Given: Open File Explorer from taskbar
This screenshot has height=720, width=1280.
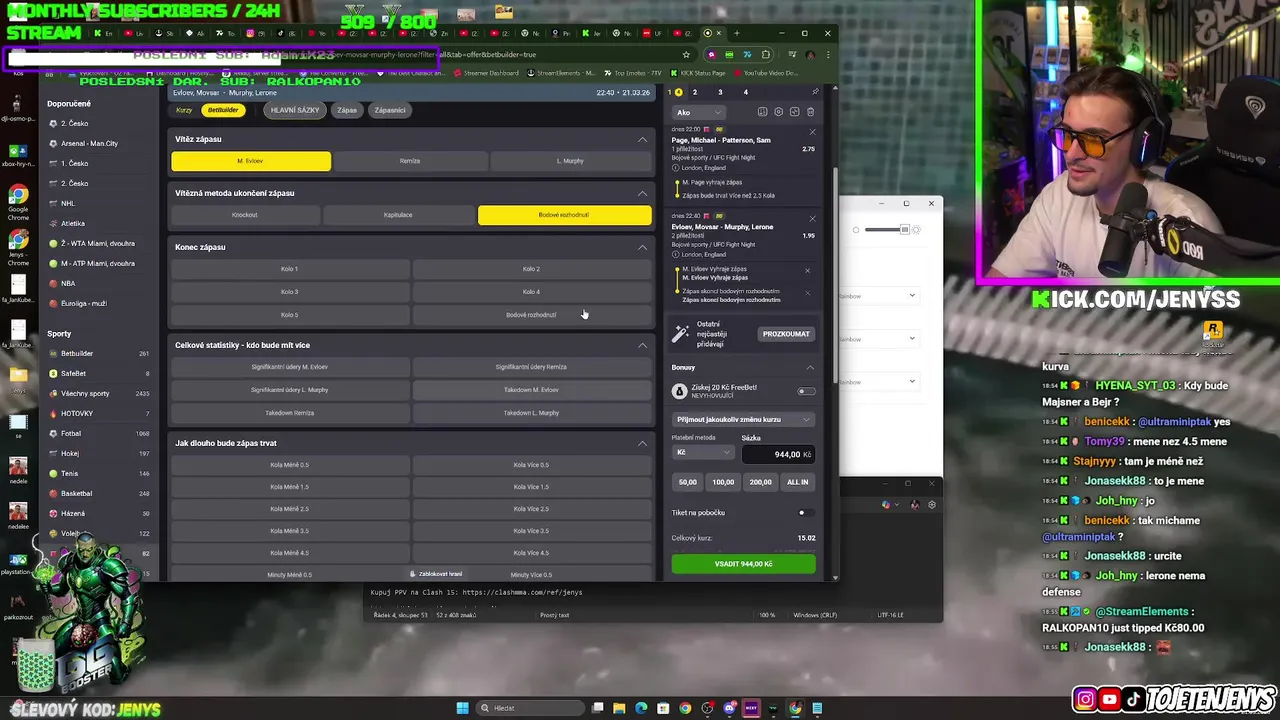Looking at the screenshot, I should 619,708.
